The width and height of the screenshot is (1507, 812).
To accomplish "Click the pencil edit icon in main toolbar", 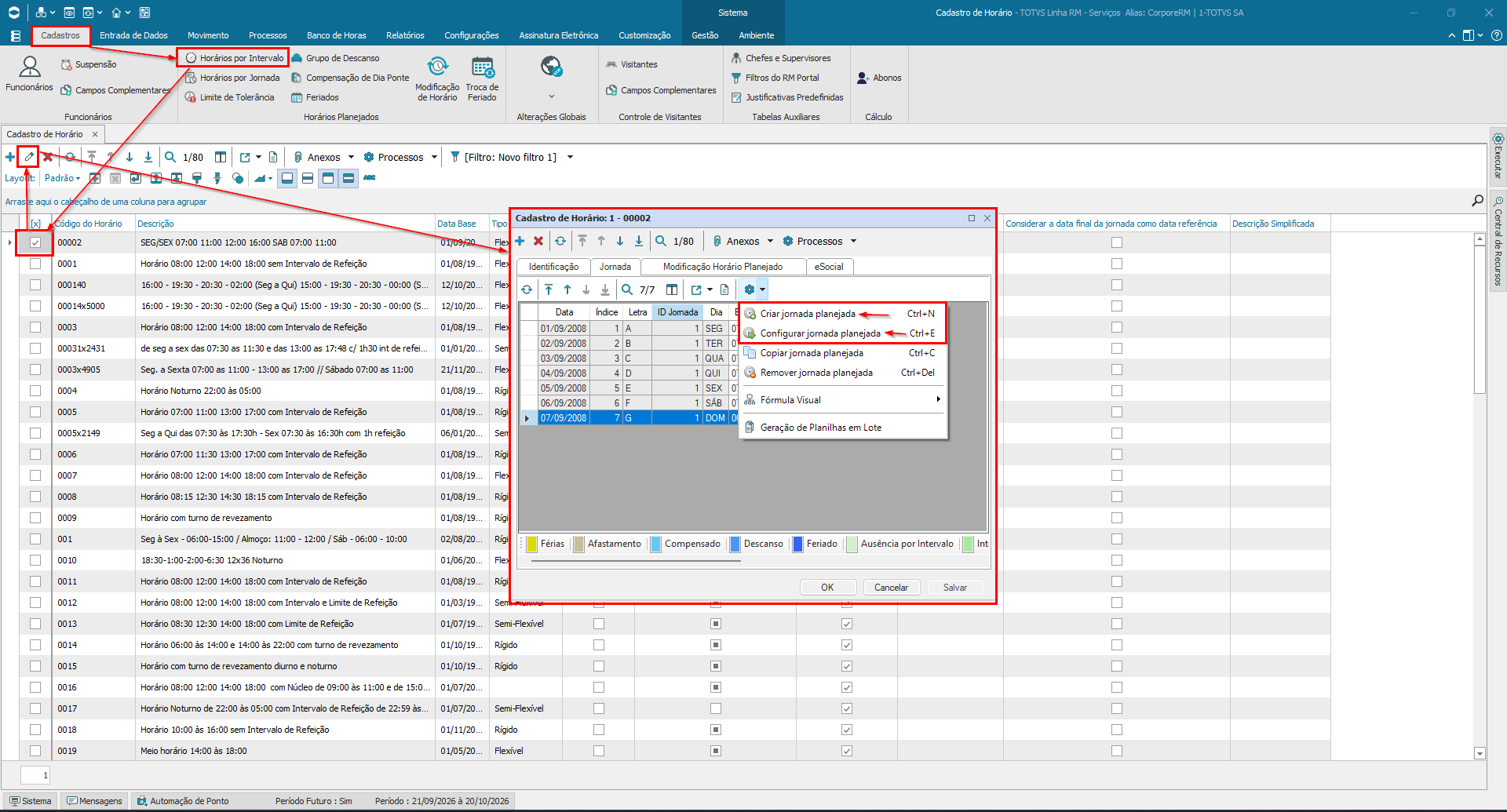I will pos(29,157).
